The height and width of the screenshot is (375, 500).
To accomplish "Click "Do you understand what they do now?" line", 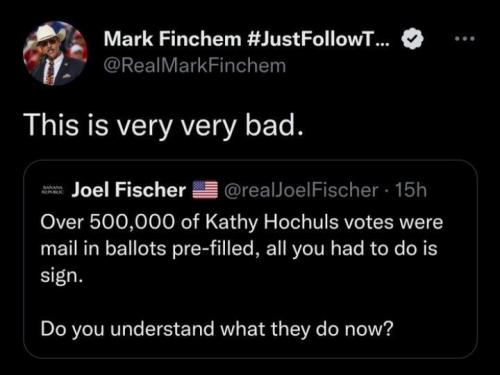I will [x=217, y=329].
